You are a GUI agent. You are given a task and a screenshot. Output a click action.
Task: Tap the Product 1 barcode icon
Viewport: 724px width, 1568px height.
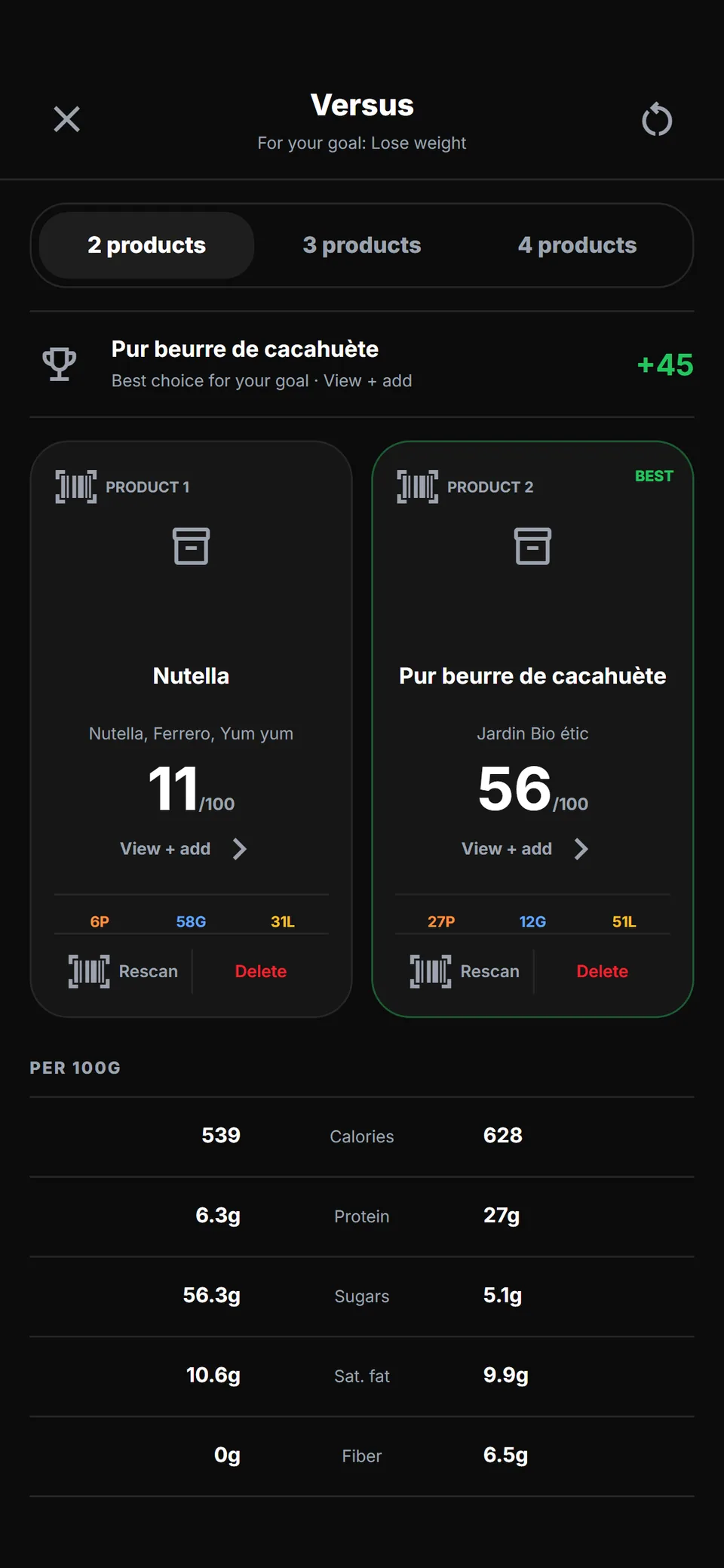(76, 487)
